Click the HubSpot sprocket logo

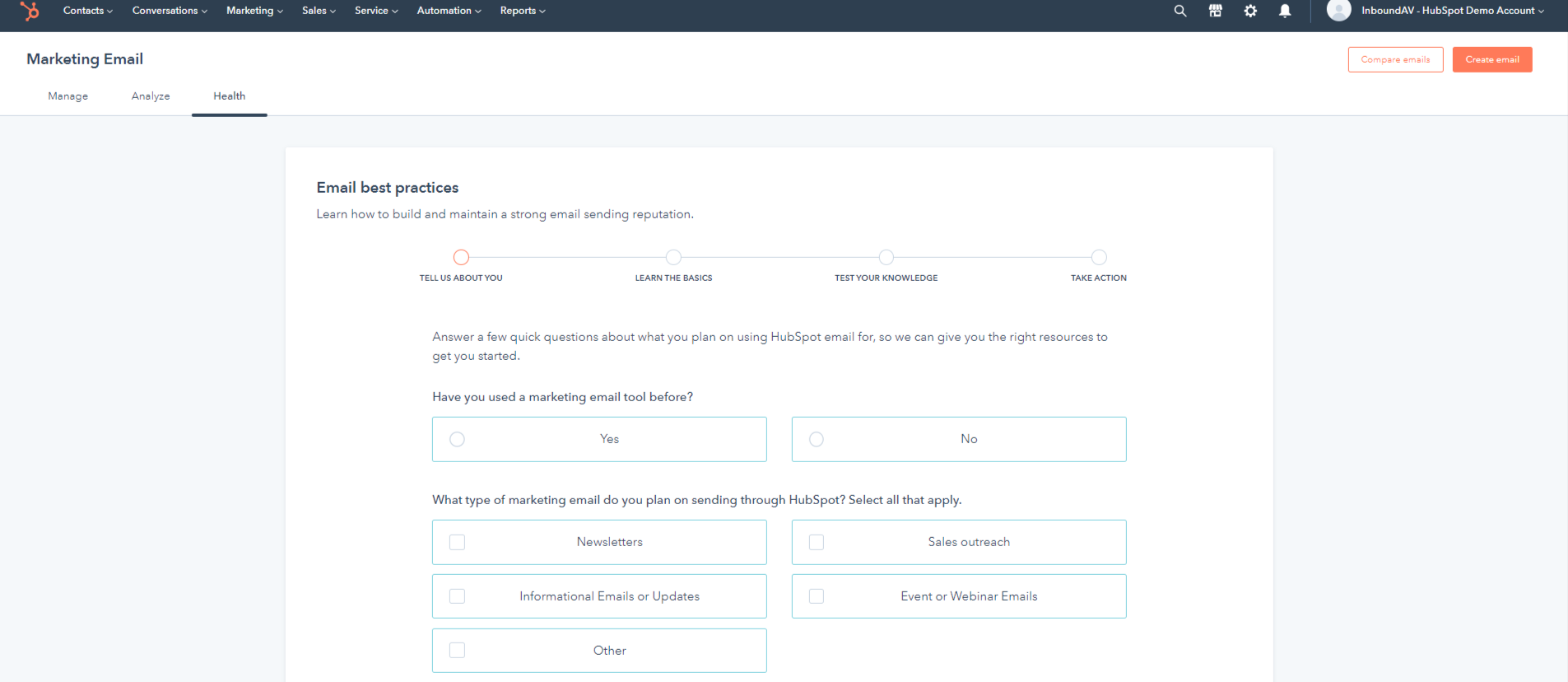pos(30,11)
